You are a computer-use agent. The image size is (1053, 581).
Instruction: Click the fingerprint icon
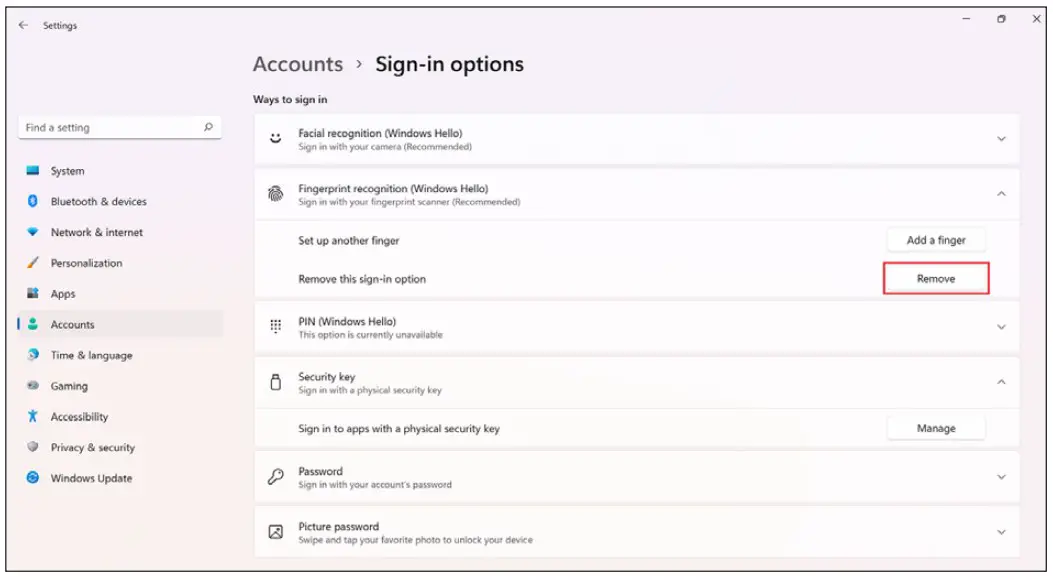276,195
